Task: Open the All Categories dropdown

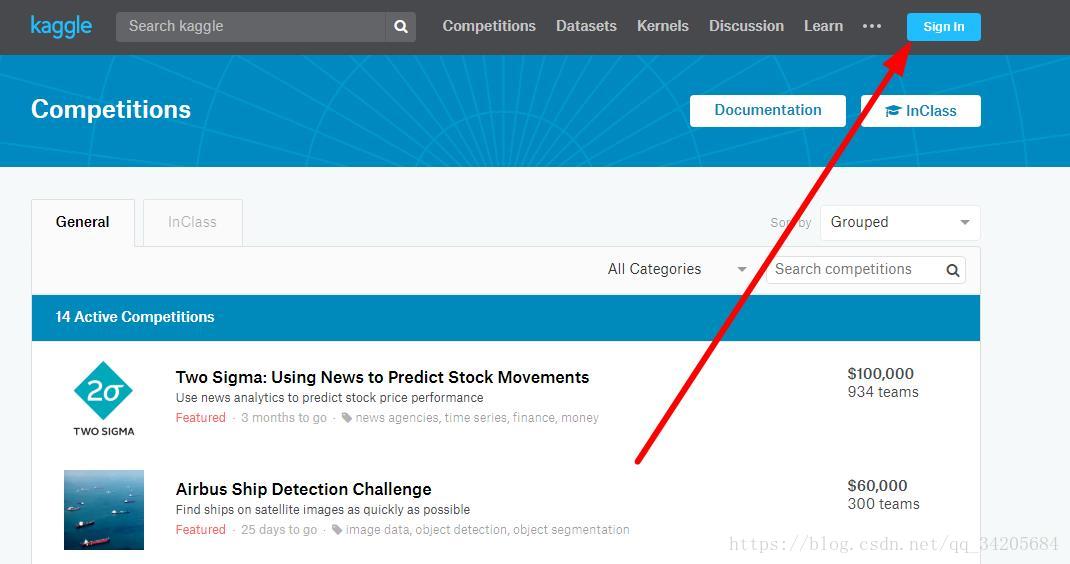Action: pyautogui.click(x=677, y=269)
